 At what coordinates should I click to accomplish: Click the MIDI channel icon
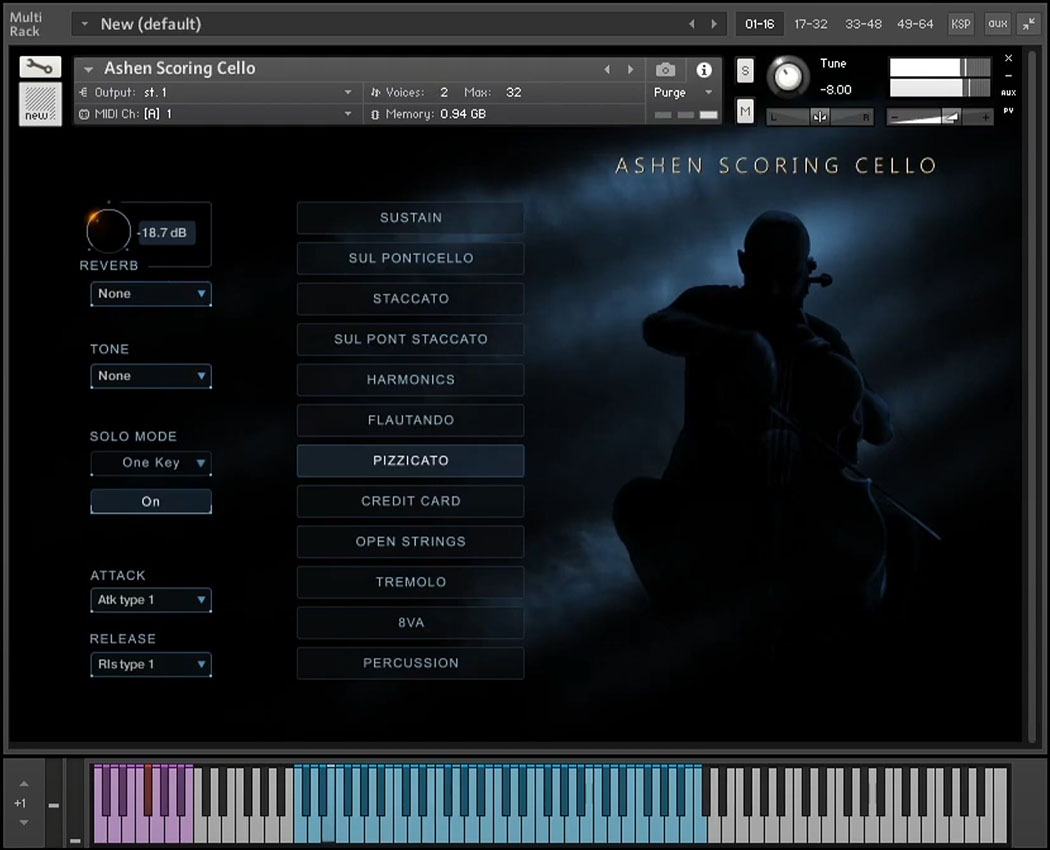tap(84, 114)
